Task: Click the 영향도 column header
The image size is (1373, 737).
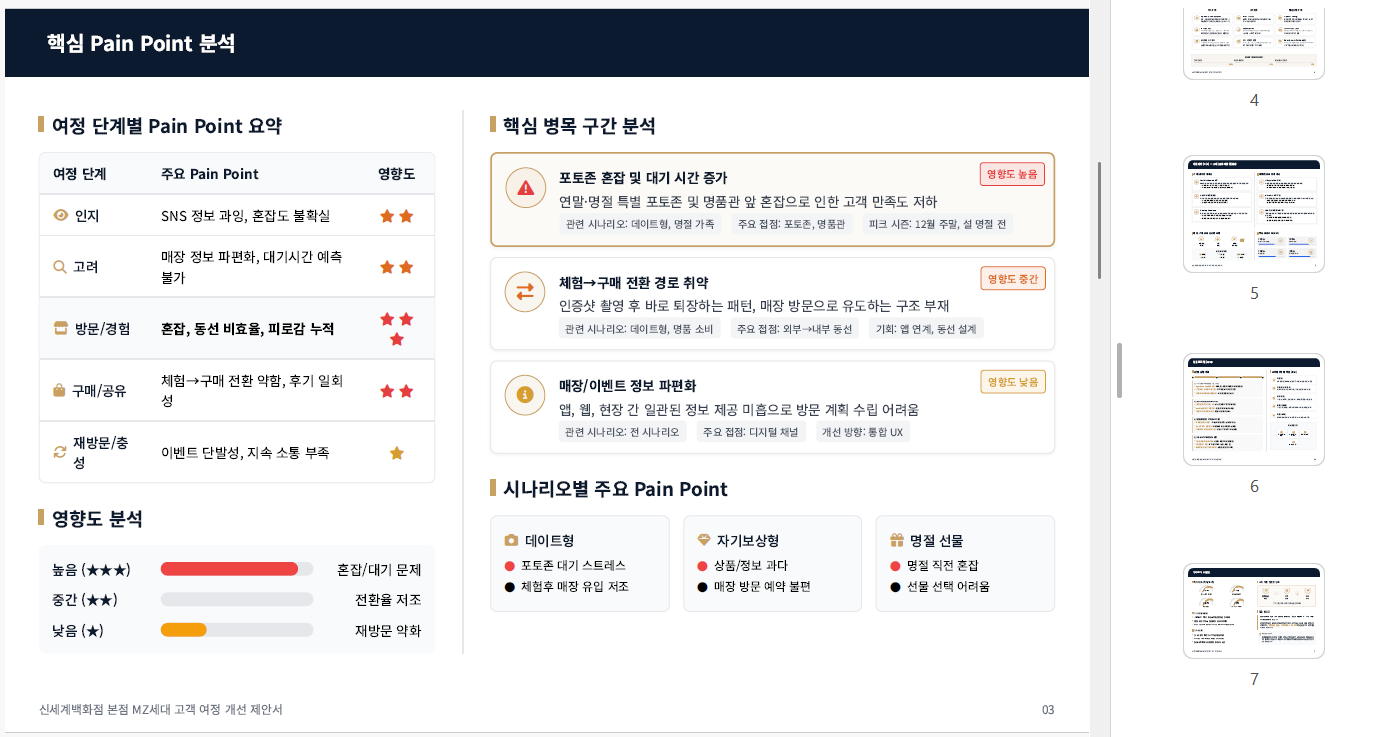Action: 396,174
